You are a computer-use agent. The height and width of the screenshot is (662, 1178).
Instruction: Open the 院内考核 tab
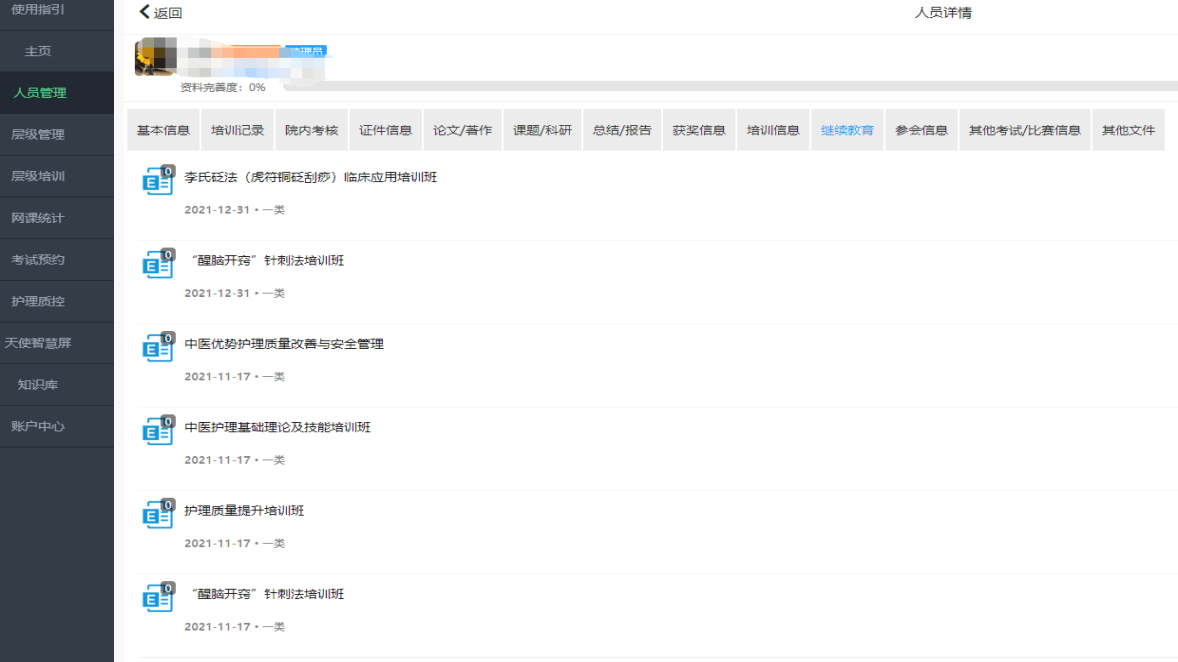[x=311, y=130]
